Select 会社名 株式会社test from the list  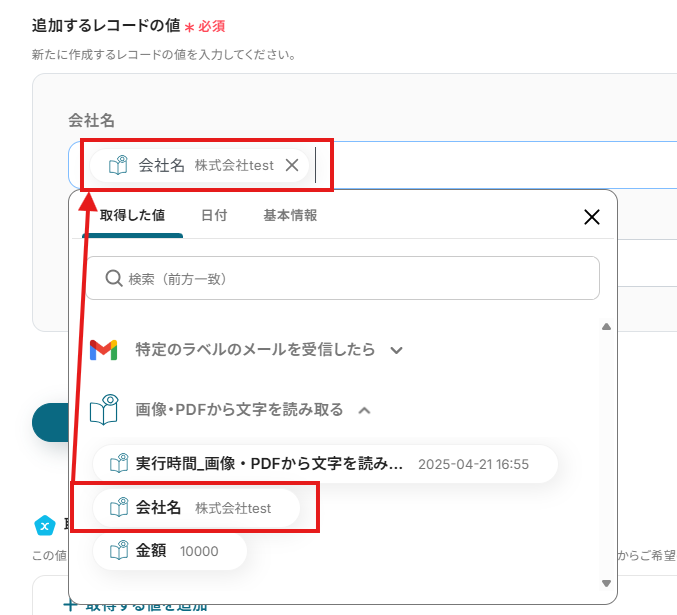(196, 507)
